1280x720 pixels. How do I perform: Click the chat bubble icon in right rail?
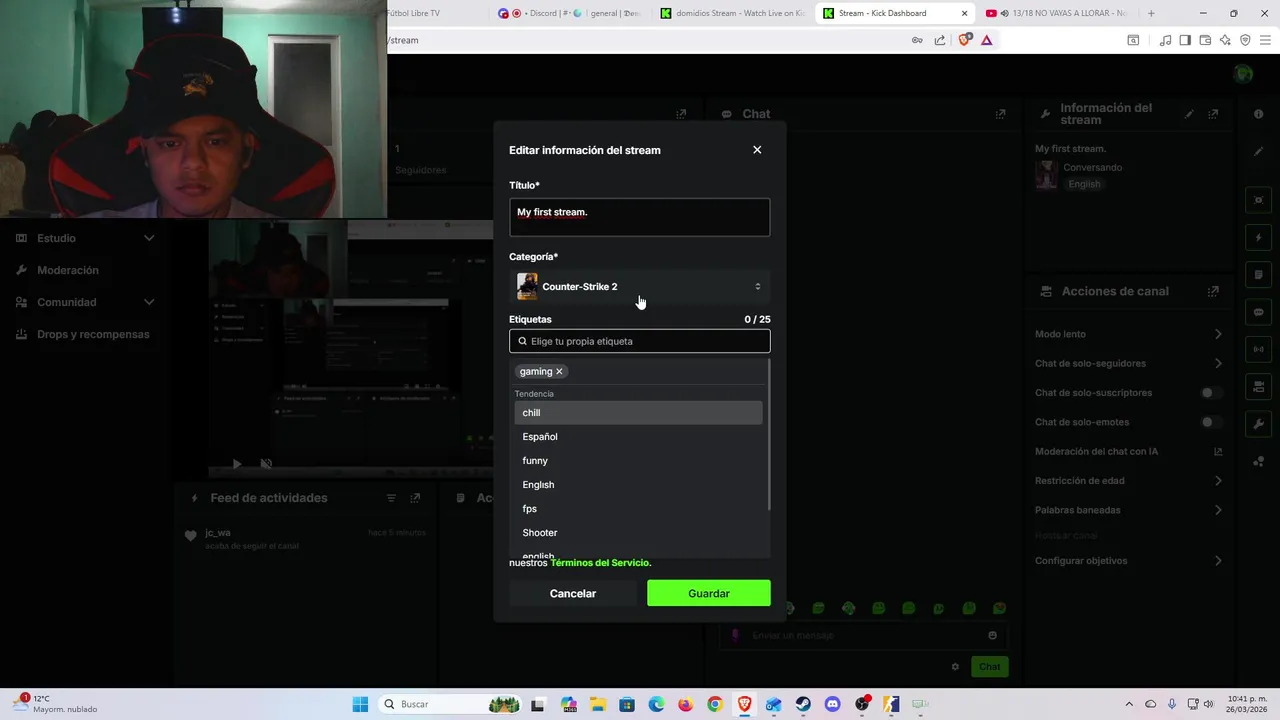tap(1259, 312)
